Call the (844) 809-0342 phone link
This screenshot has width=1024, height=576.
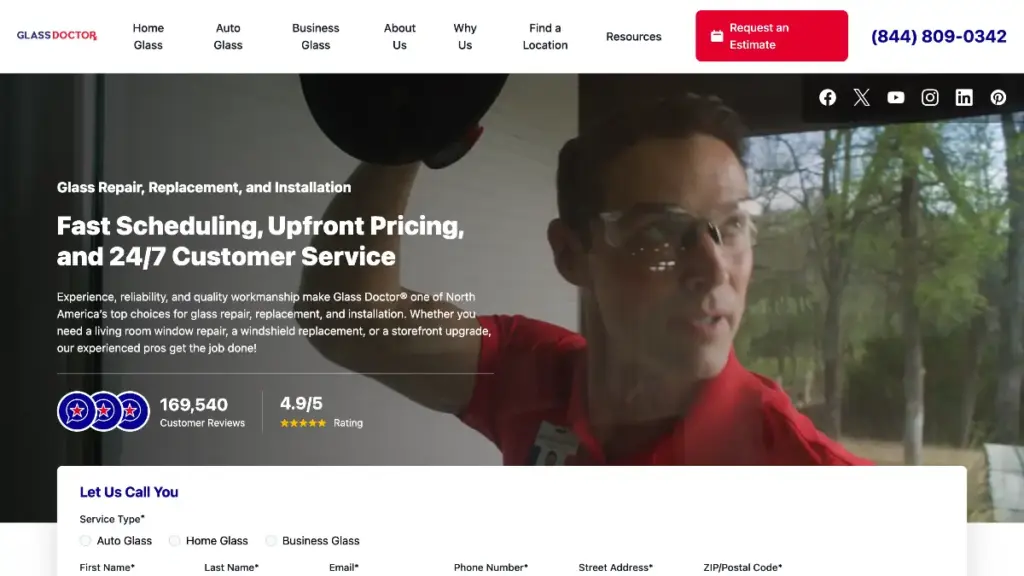click(938, 37)
